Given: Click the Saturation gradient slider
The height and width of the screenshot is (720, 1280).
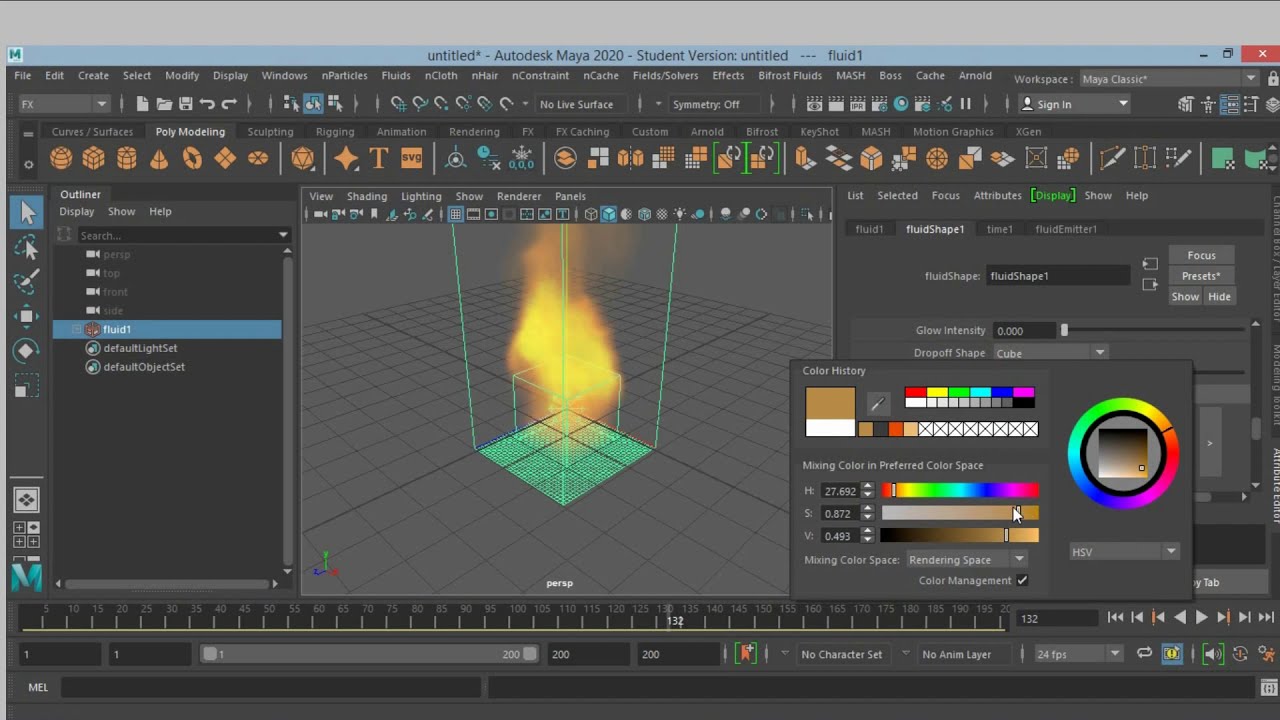Looking at the screenshot, I should [x=960, y=513].
